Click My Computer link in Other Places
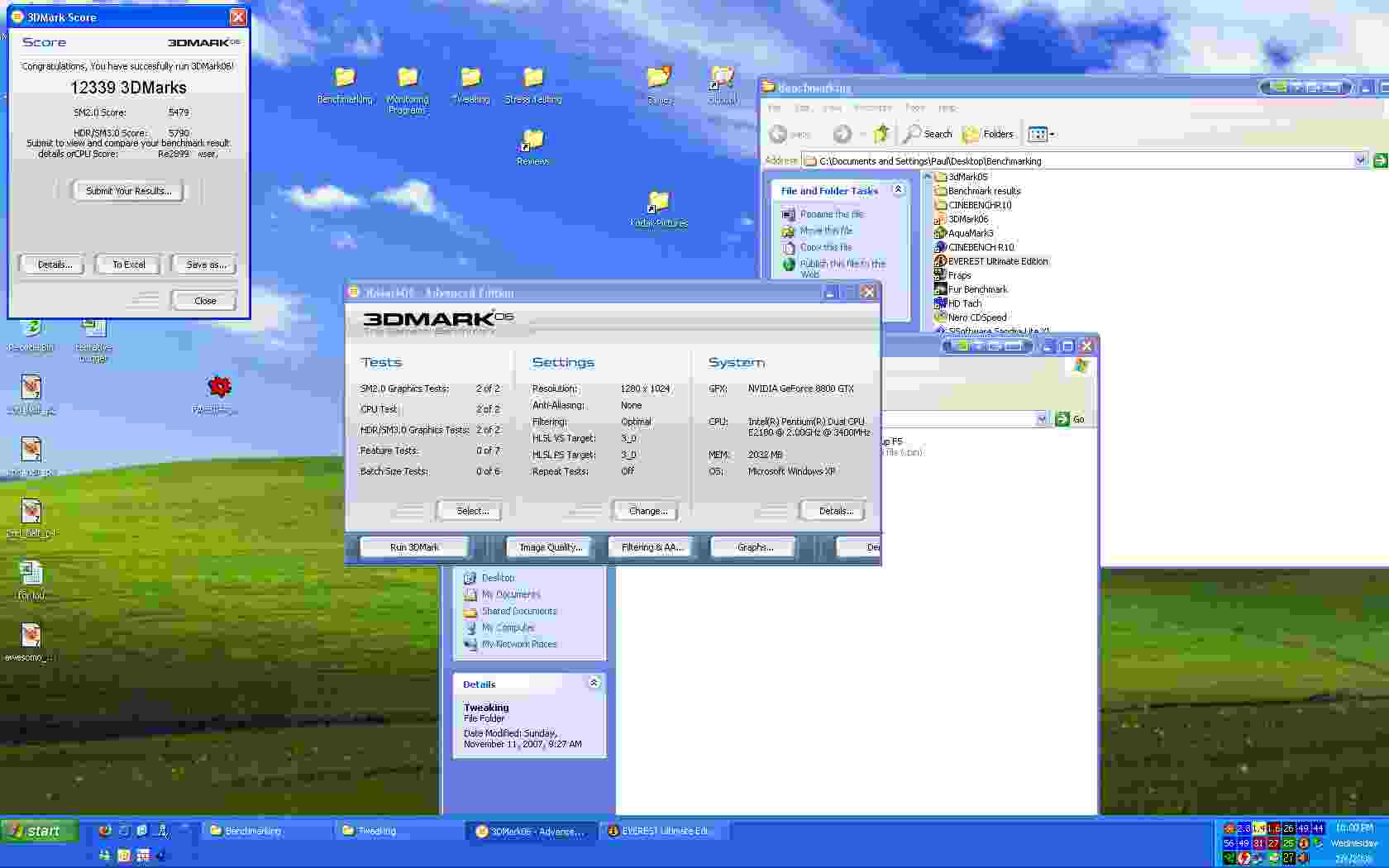This screenshot has height=868, width=1389. click(508, 627)
